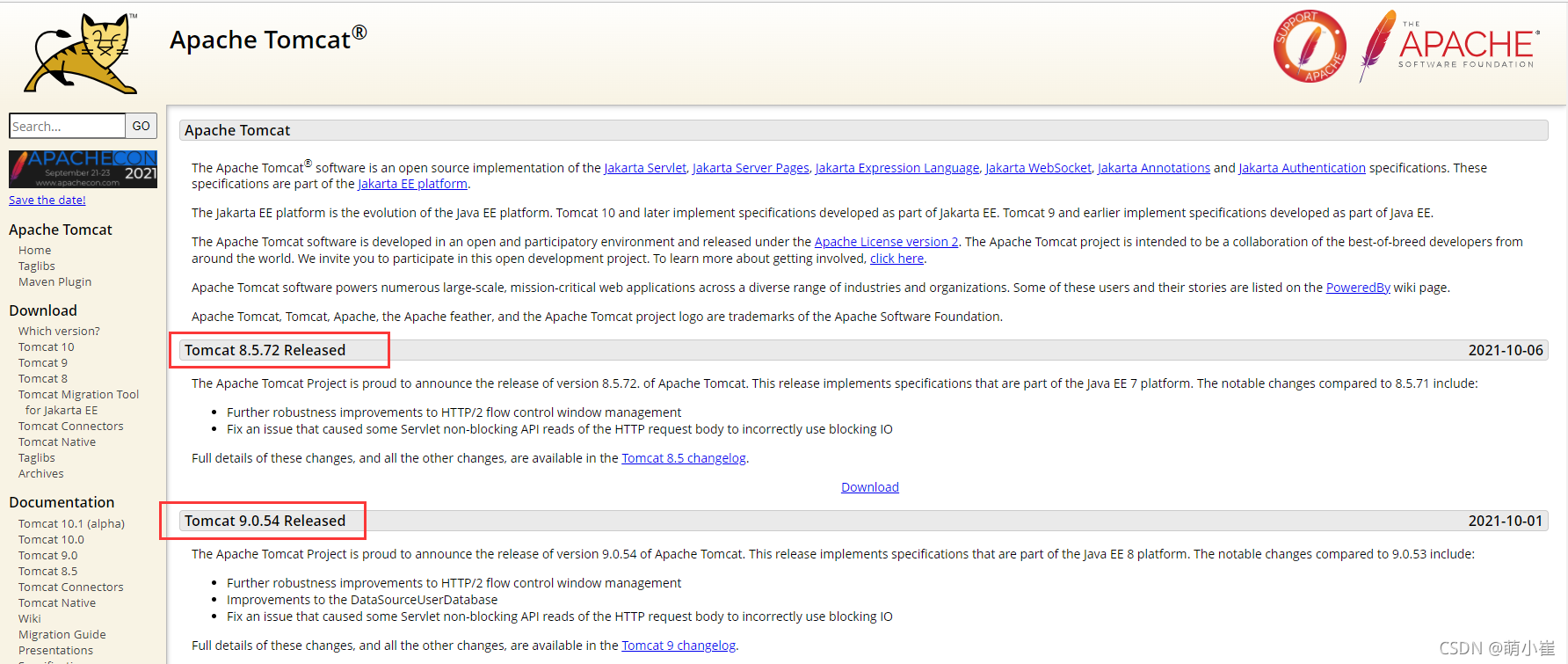Follow the Jakarta Expression Language link
Image resolution: width=1568 pixels, height=664 pixels.
click(x=897, y=168)
